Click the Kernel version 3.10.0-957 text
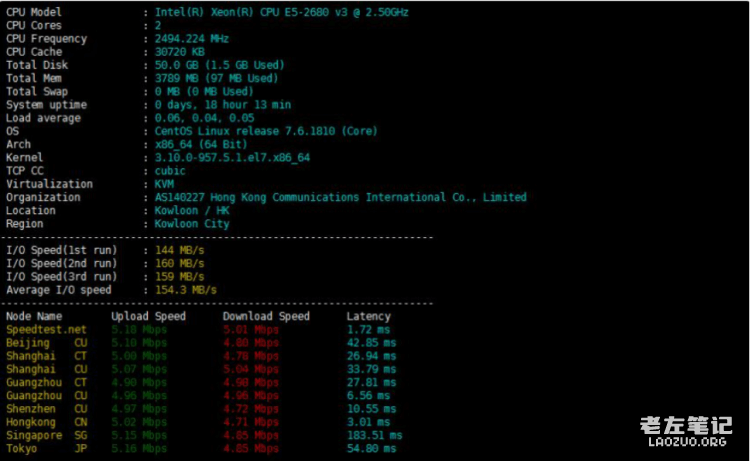This screenshot has height=461, width=750. pyautogui.click(x=232, y=157)
